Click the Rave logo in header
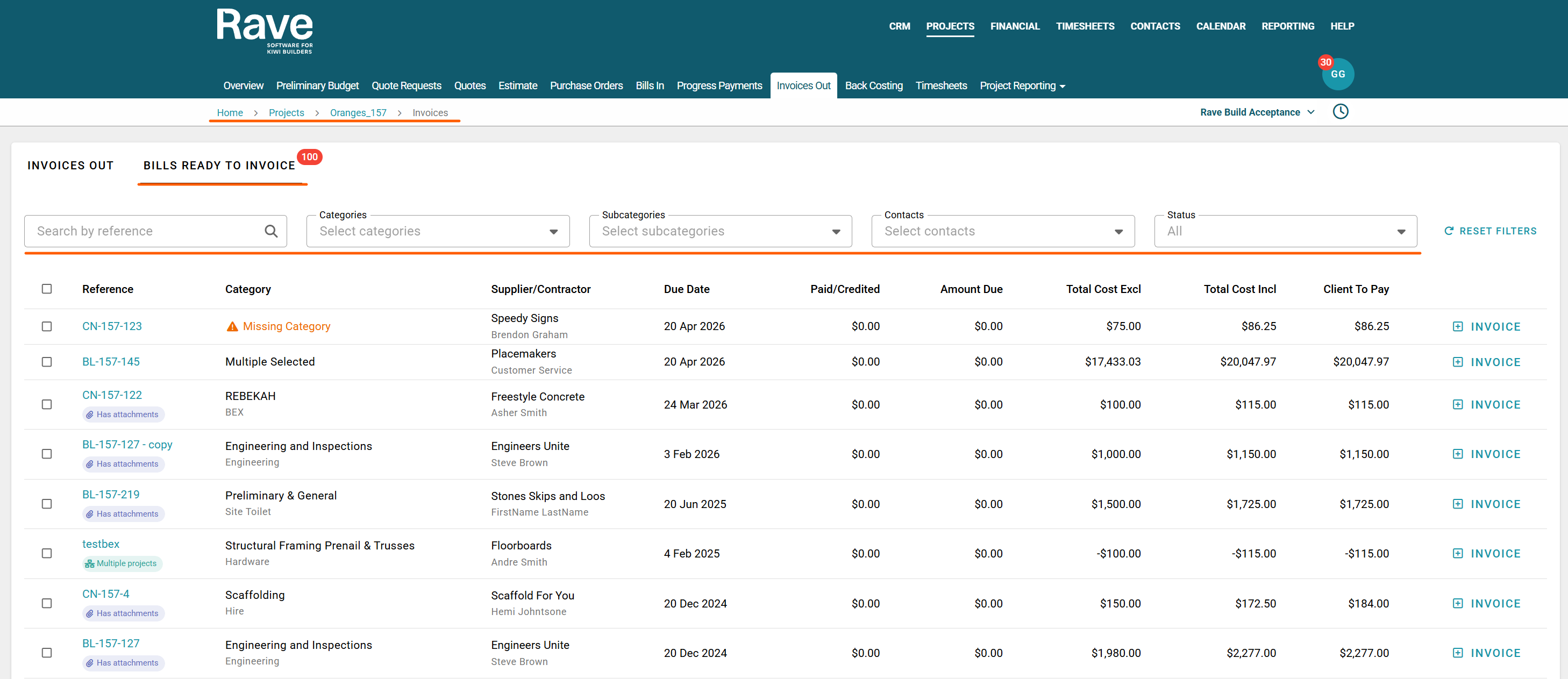Screen dimensions: 1568x679 click(265, 32)
